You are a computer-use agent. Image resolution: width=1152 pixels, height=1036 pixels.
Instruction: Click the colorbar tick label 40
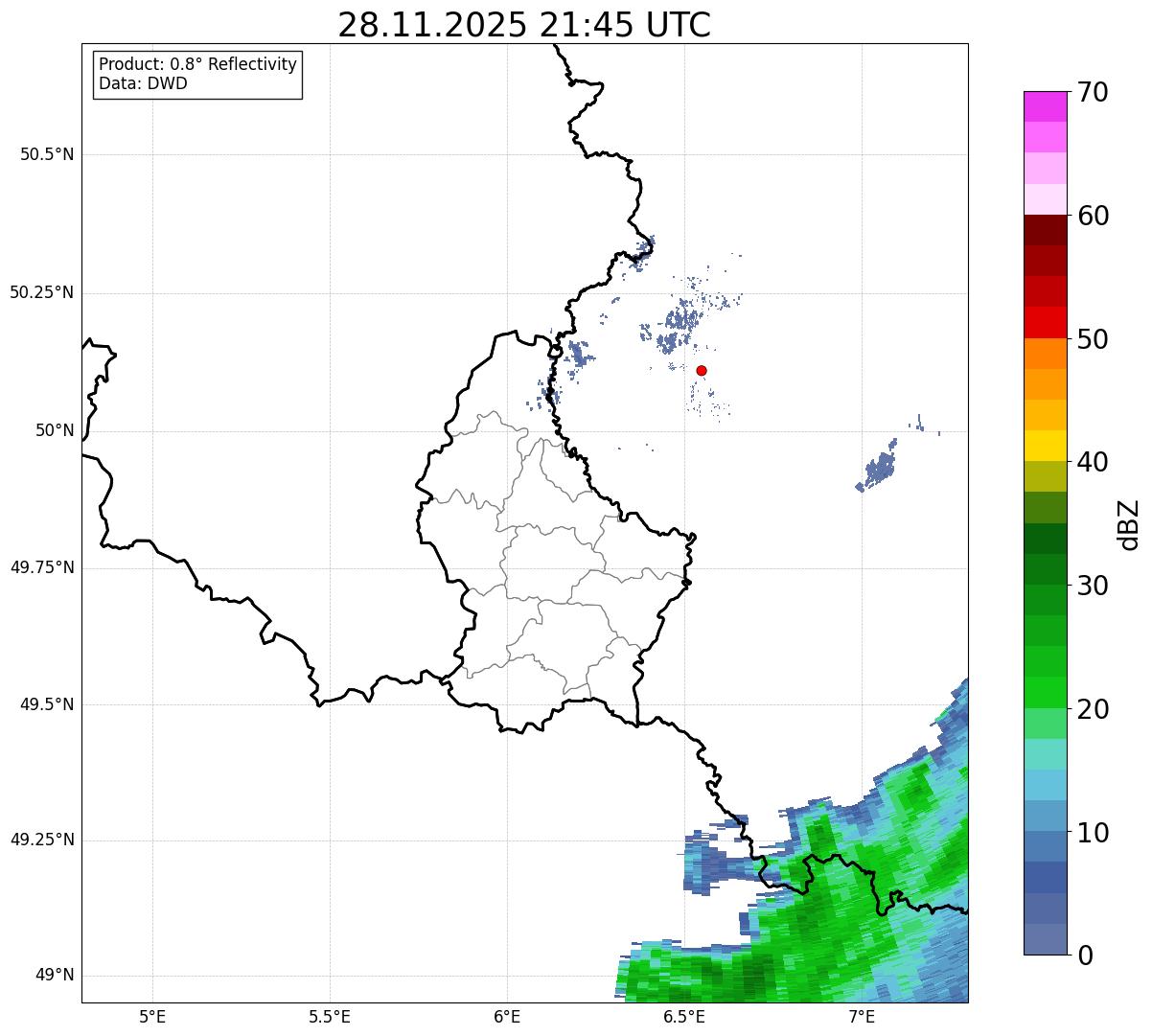(1093, 462)
